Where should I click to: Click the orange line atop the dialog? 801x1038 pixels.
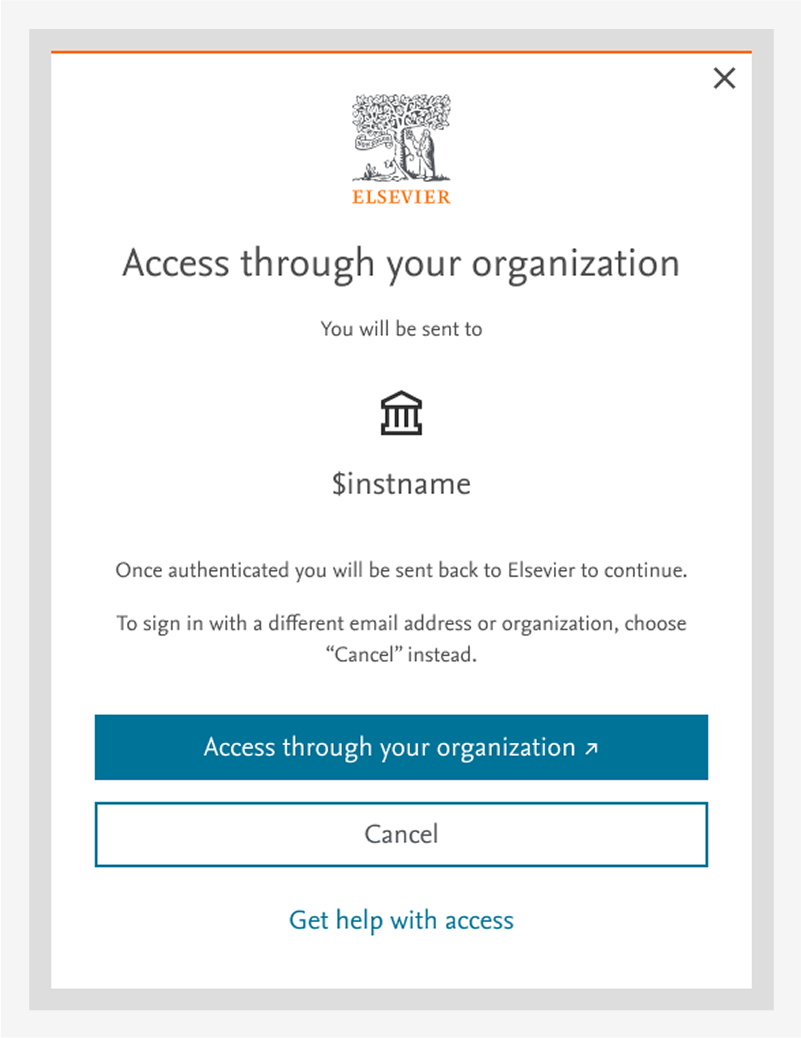[x=401, y=51]
